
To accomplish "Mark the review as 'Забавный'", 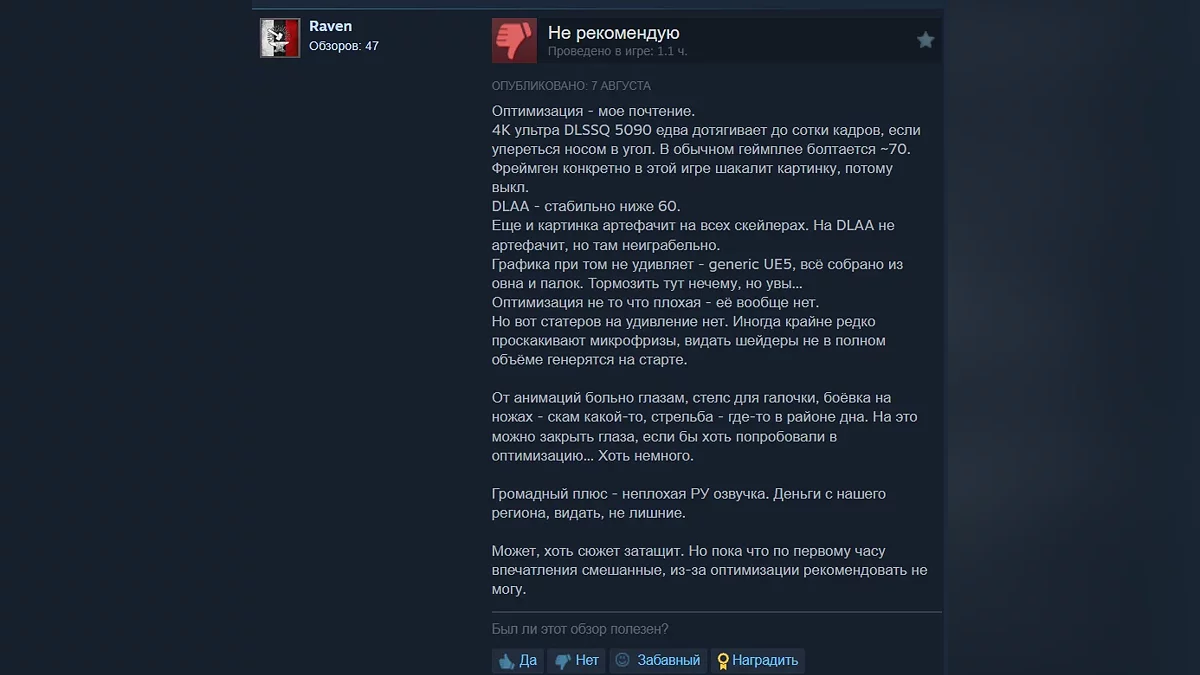I will pos(658,660).
